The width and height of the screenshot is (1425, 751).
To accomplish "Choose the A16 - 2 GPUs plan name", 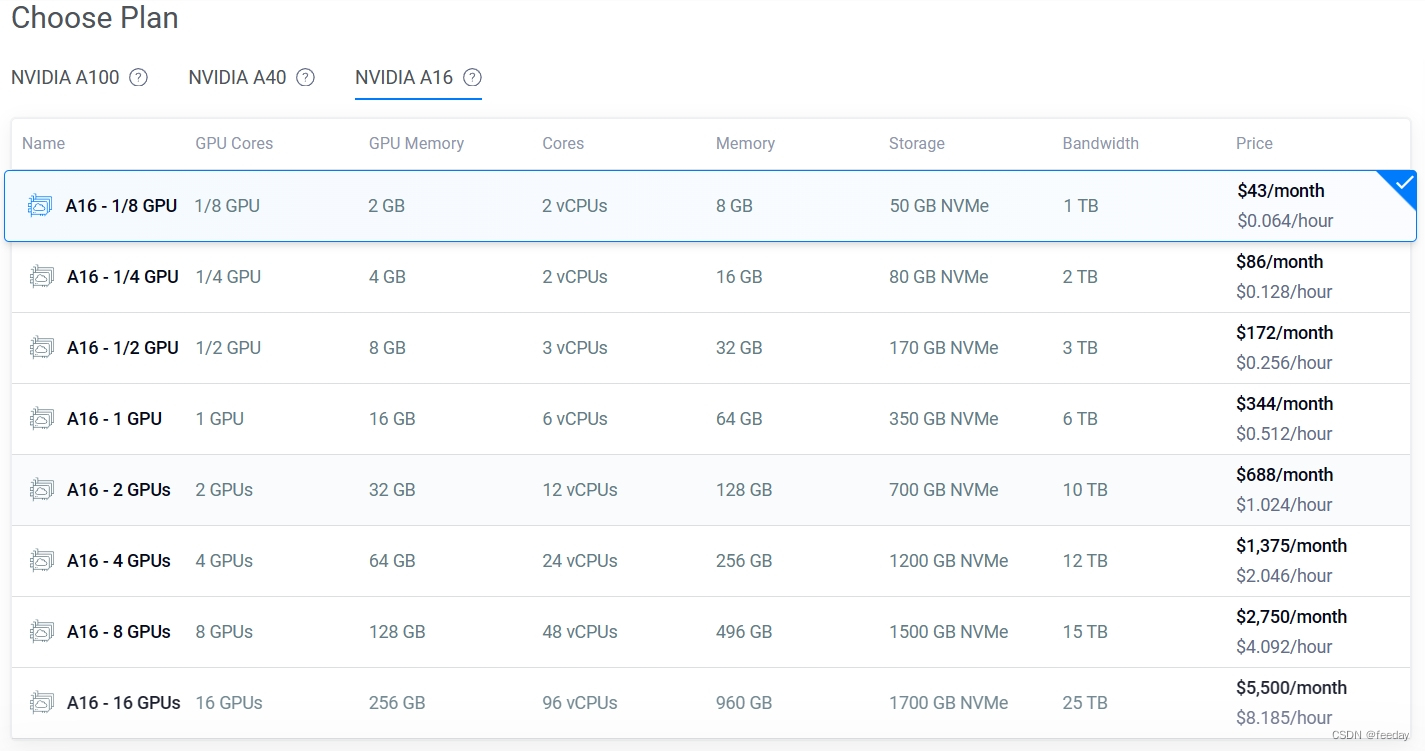I will [119, 490].
